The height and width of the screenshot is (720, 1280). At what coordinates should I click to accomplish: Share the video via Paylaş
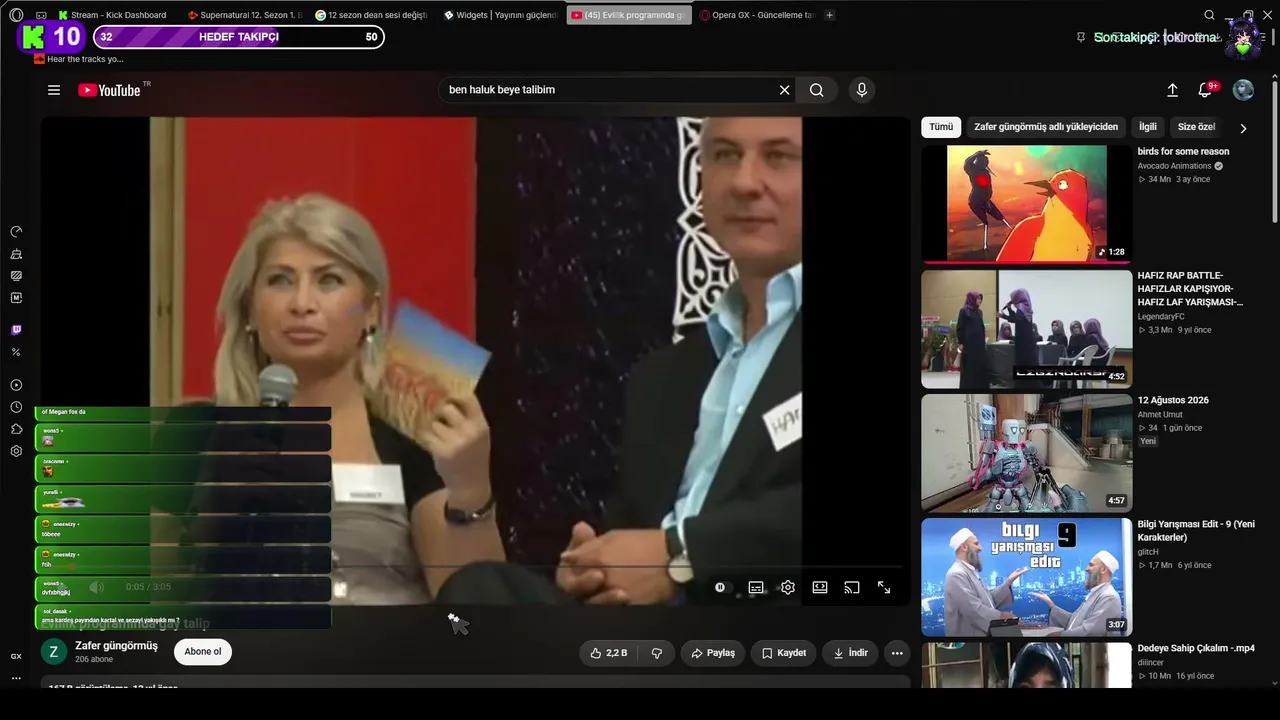(713, 653)
